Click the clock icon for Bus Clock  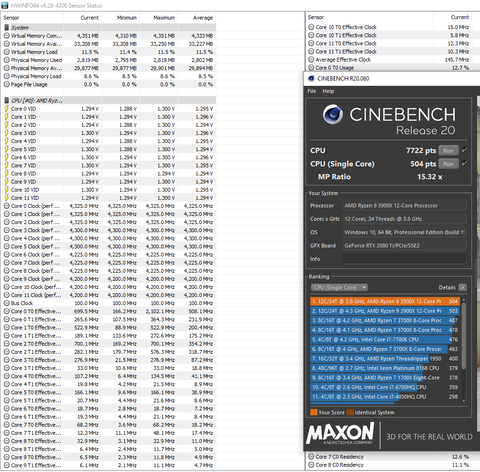tap(6, 303)
